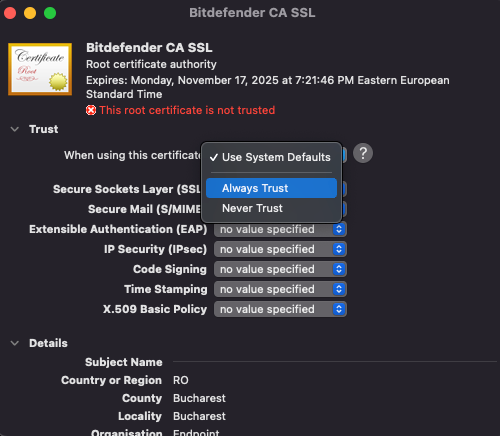Open the X.509 Basic Policy dropdown

(280, 309)
